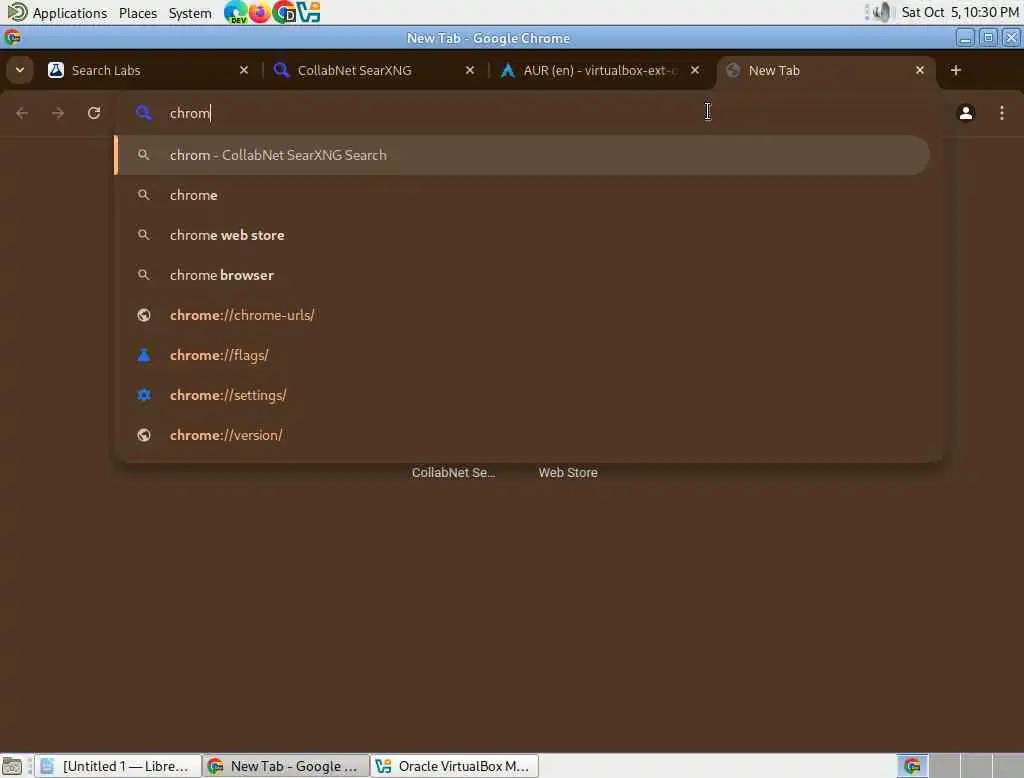The image size is (1024, 778).
Task: Close the New Tab tab
Action: click(x=920, y=70)
